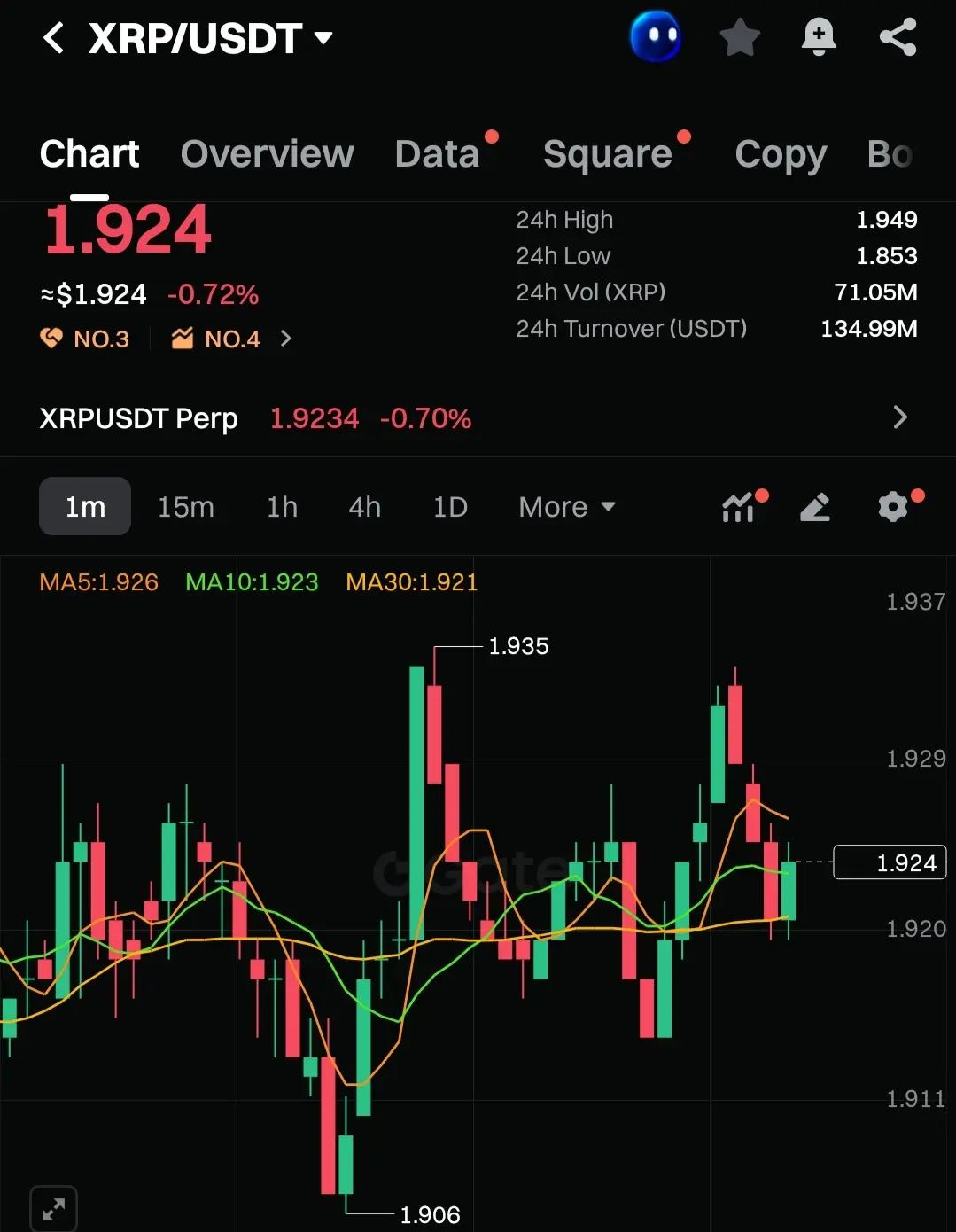
Task: Tap the perp change -0.70%
Action: (426, 418)
